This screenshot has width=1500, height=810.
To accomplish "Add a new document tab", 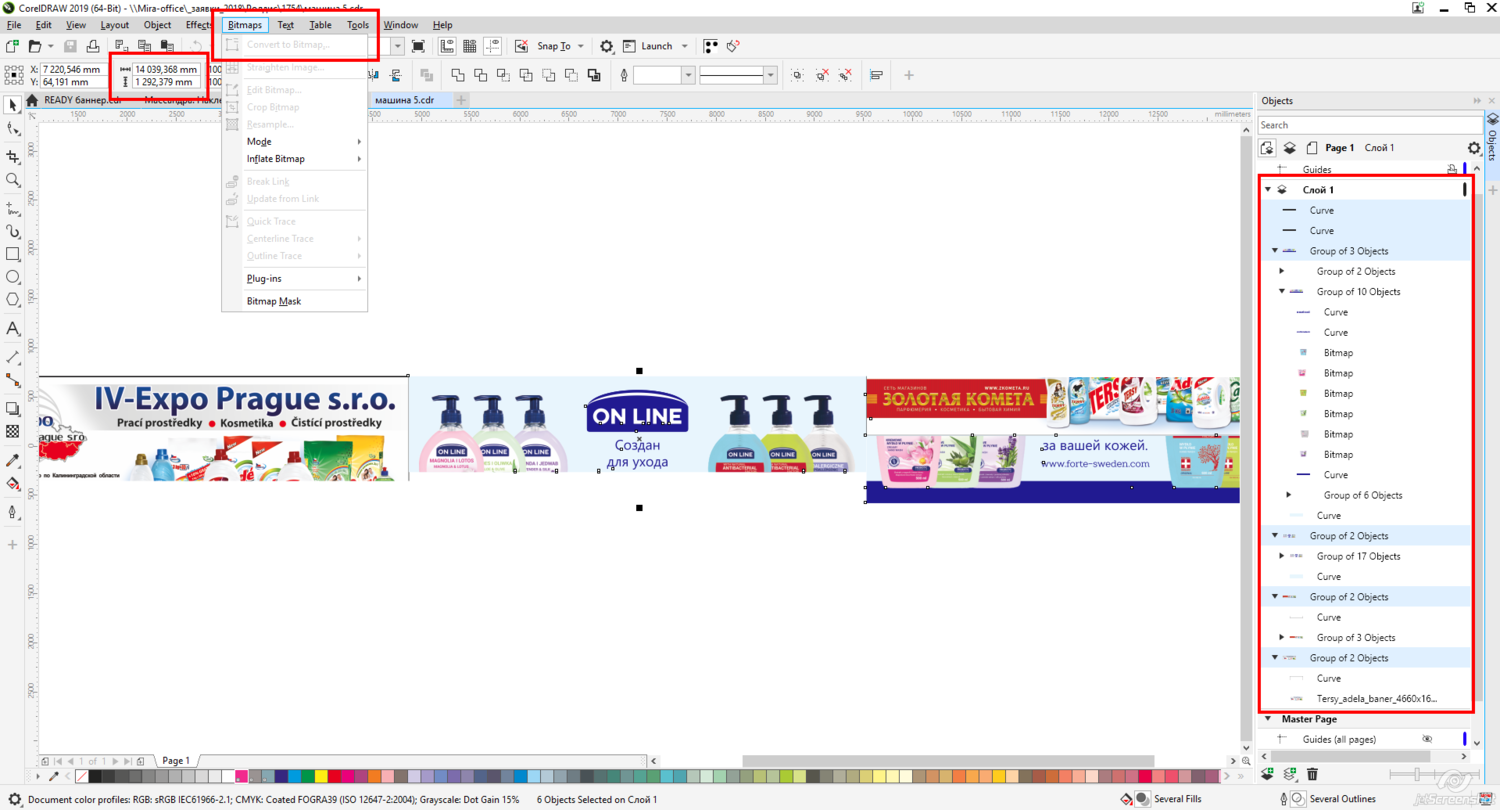I will tap(461, 100).
